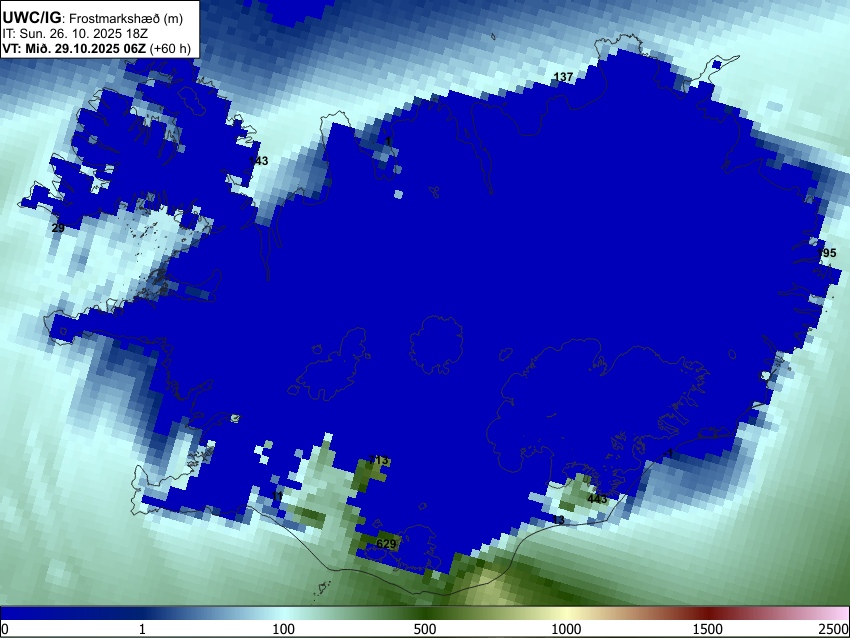This screenshot has height=638, width=850.
Task: Click the '137' value on the north coast
Action: coord(563,77)
